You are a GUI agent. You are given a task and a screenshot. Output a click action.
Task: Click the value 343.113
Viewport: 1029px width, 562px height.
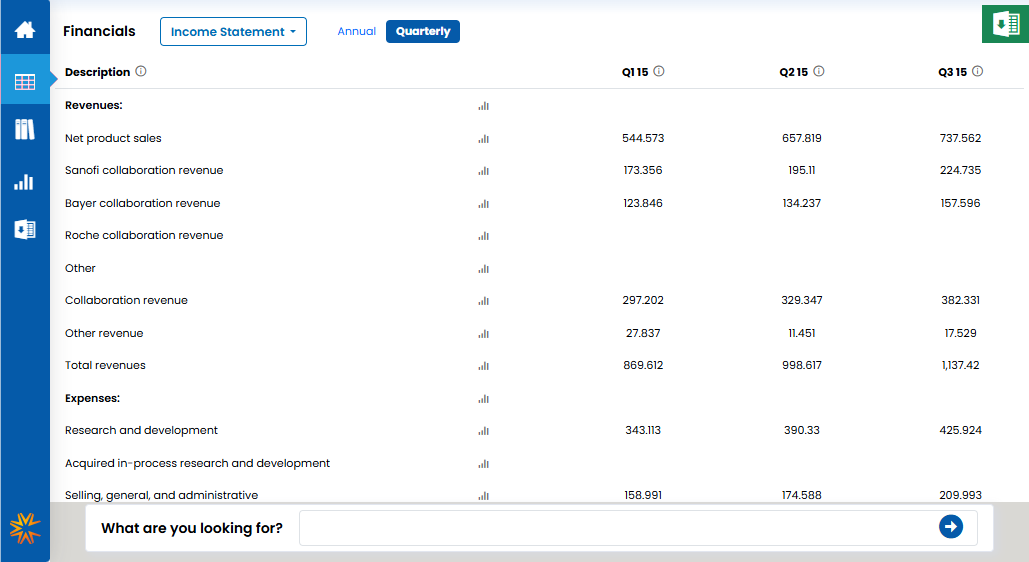point(643,430)
